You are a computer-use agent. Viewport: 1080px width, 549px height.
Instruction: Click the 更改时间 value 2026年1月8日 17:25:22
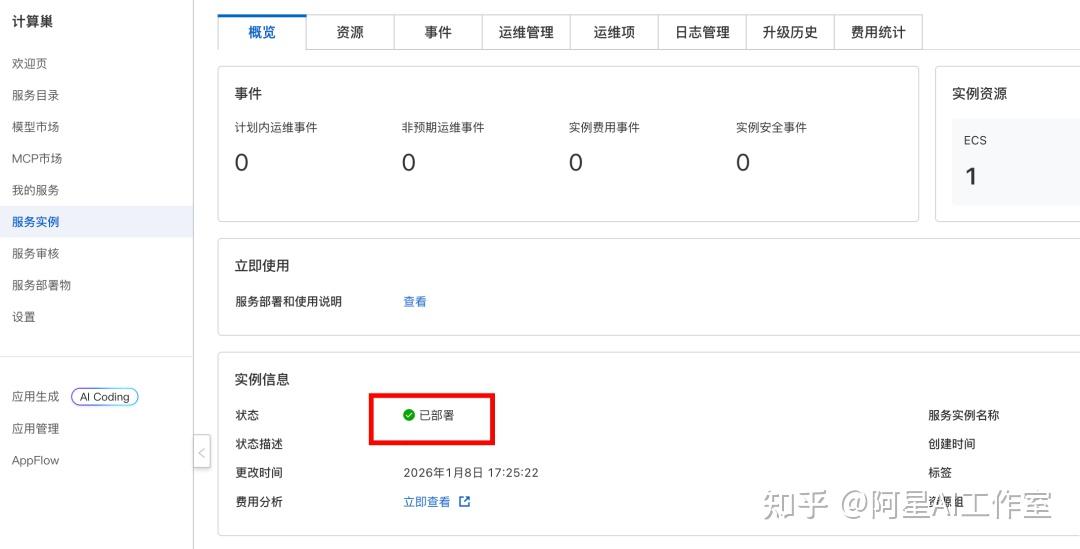tap(471, 473)
